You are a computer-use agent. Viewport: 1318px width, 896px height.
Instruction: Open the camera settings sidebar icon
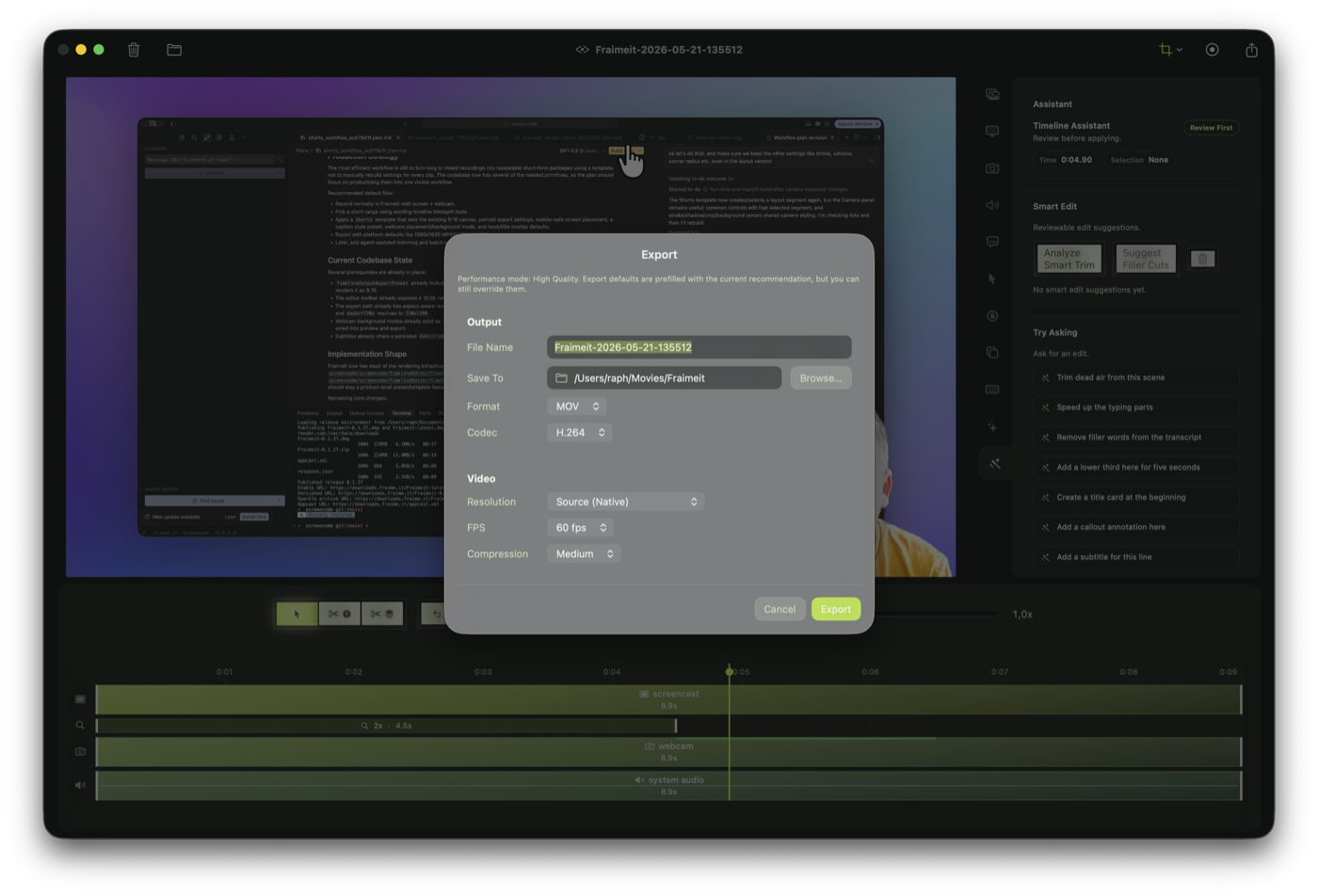(x=992, y=168)
